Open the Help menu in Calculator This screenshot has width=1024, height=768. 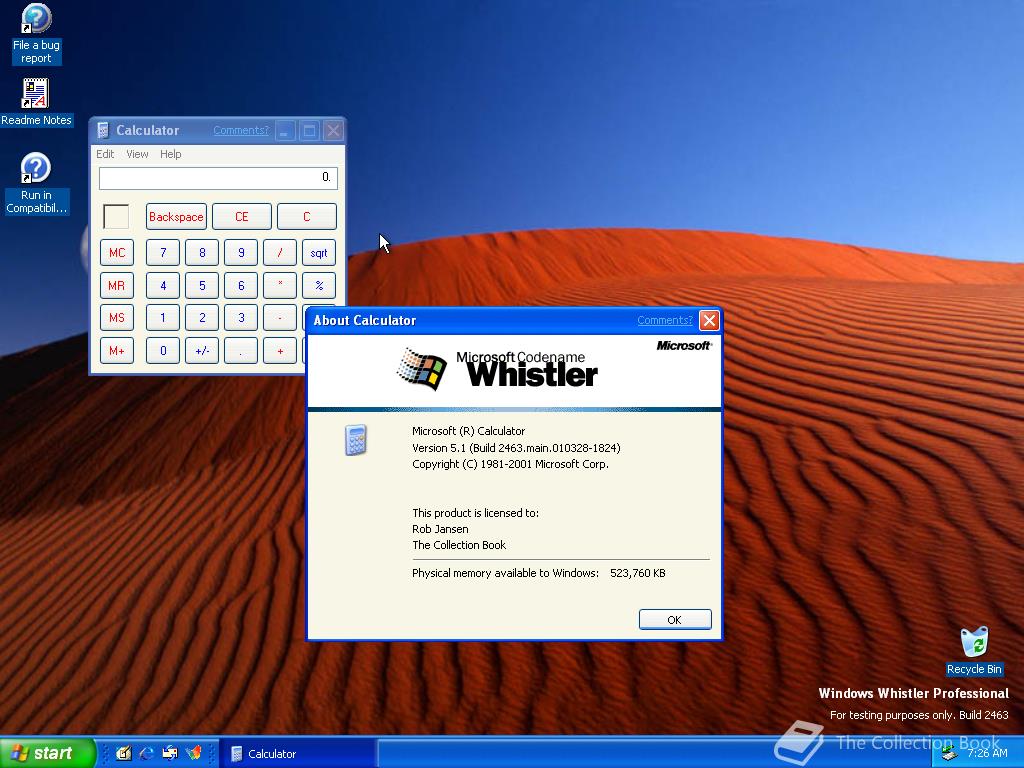click(x=170, y=154)
